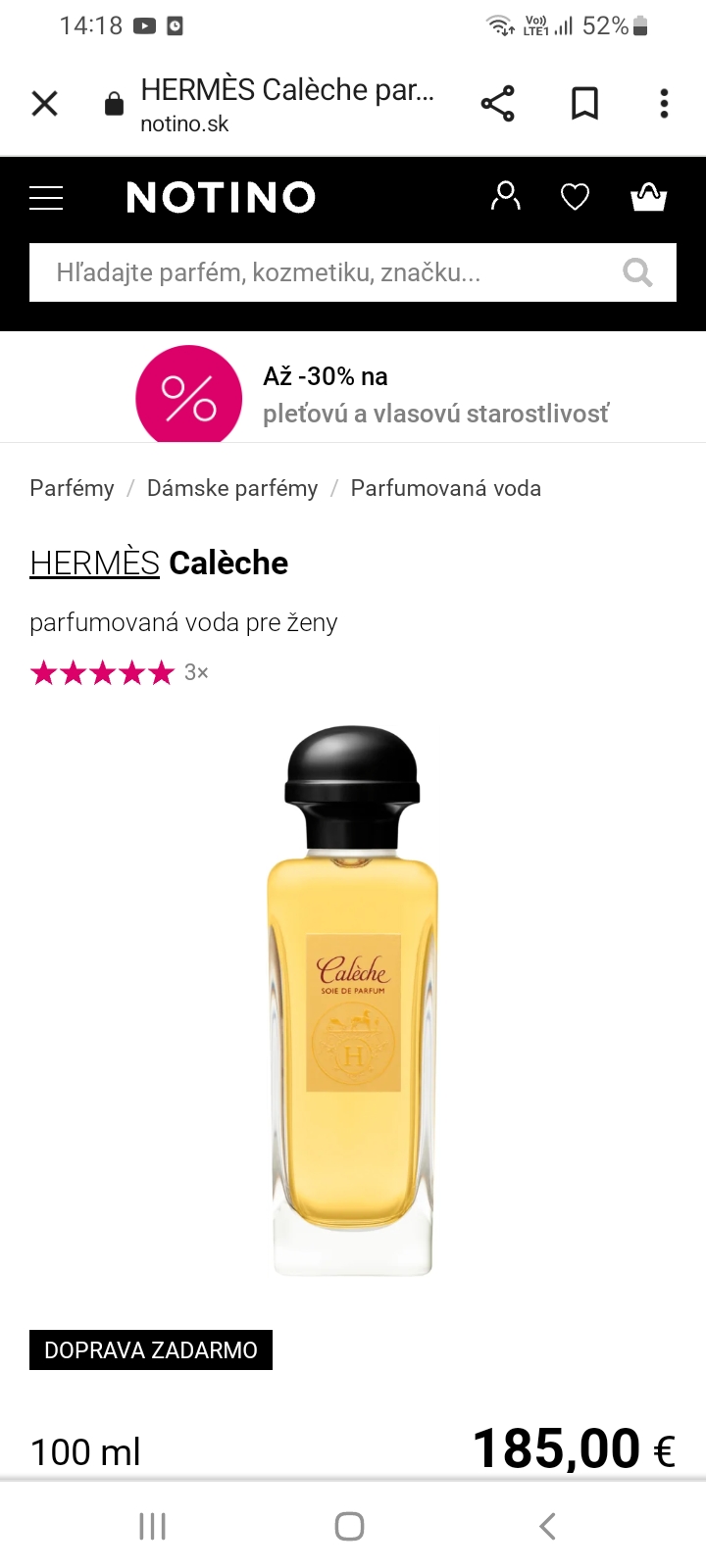Open the five-star rating reviews
The image size is (706, 1568).
coord(119,673)
